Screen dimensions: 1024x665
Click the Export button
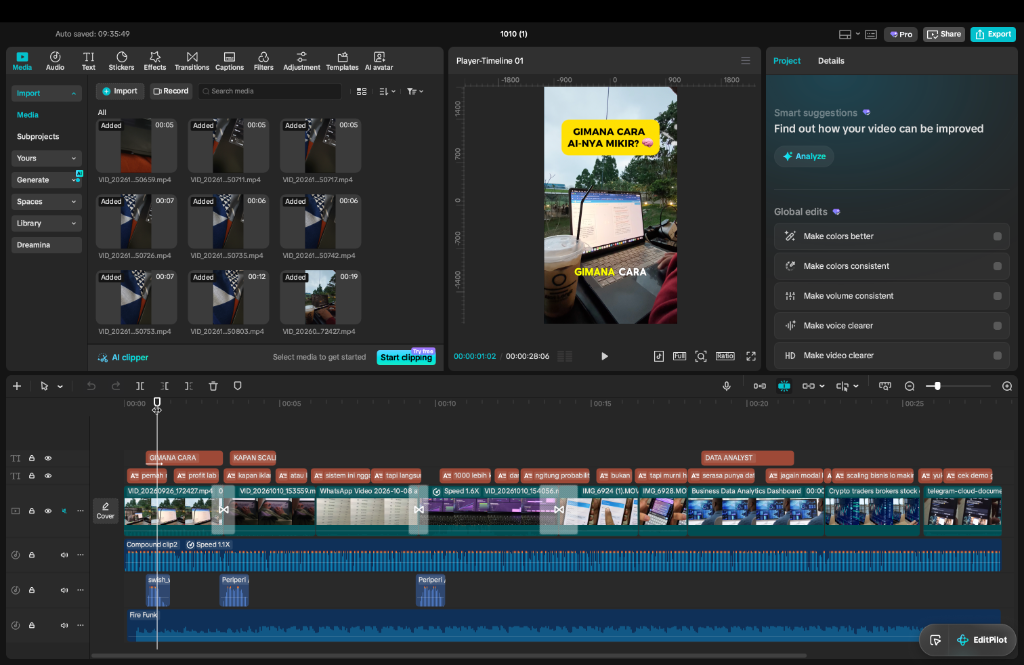[x=993, y=34]
